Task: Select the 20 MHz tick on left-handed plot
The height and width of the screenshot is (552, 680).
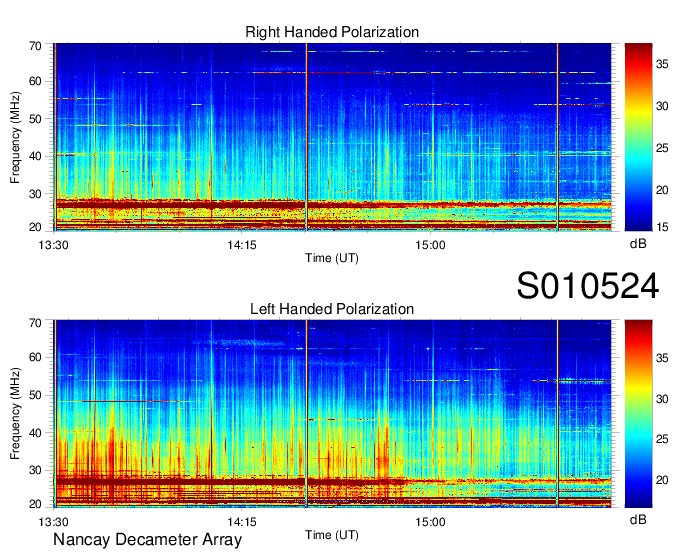Action: pos(35,504)
